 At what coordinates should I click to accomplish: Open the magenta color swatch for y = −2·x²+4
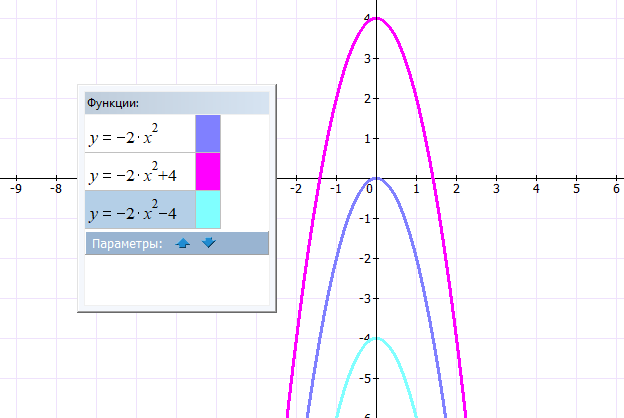click(207, 172)
